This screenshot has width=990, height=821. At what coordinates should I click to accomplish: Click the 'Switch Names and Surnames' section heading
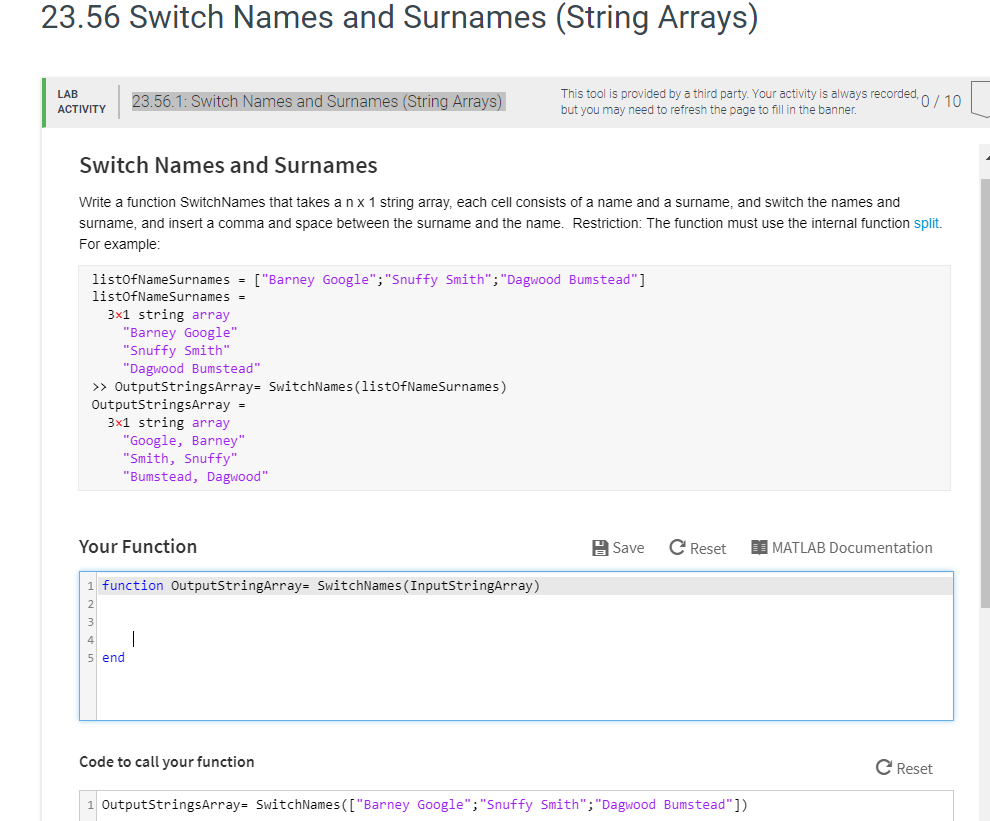click(228, 165)
